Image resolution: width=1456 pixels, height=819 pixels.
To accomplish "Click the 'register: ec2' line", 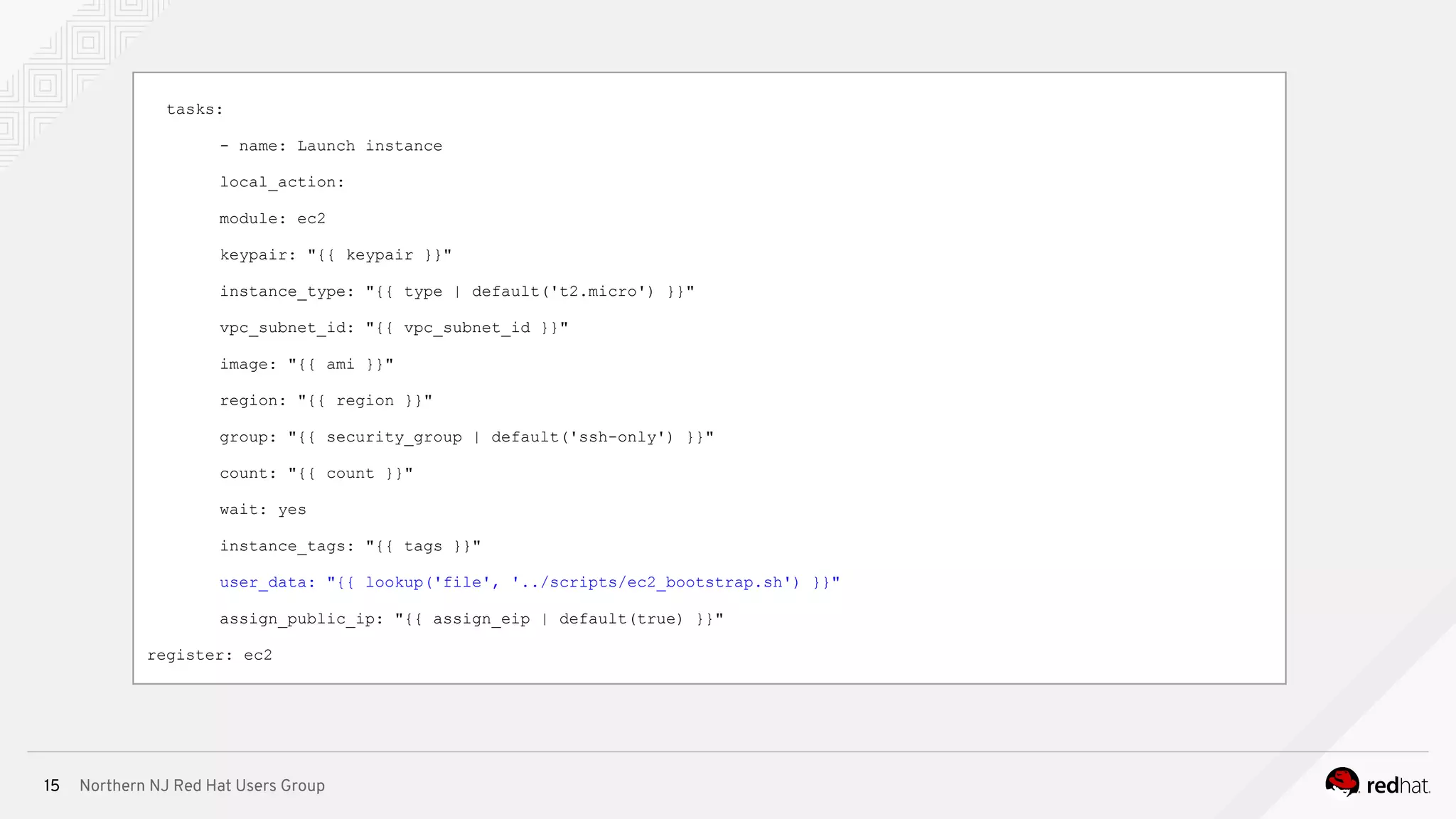I will [210, 655].
